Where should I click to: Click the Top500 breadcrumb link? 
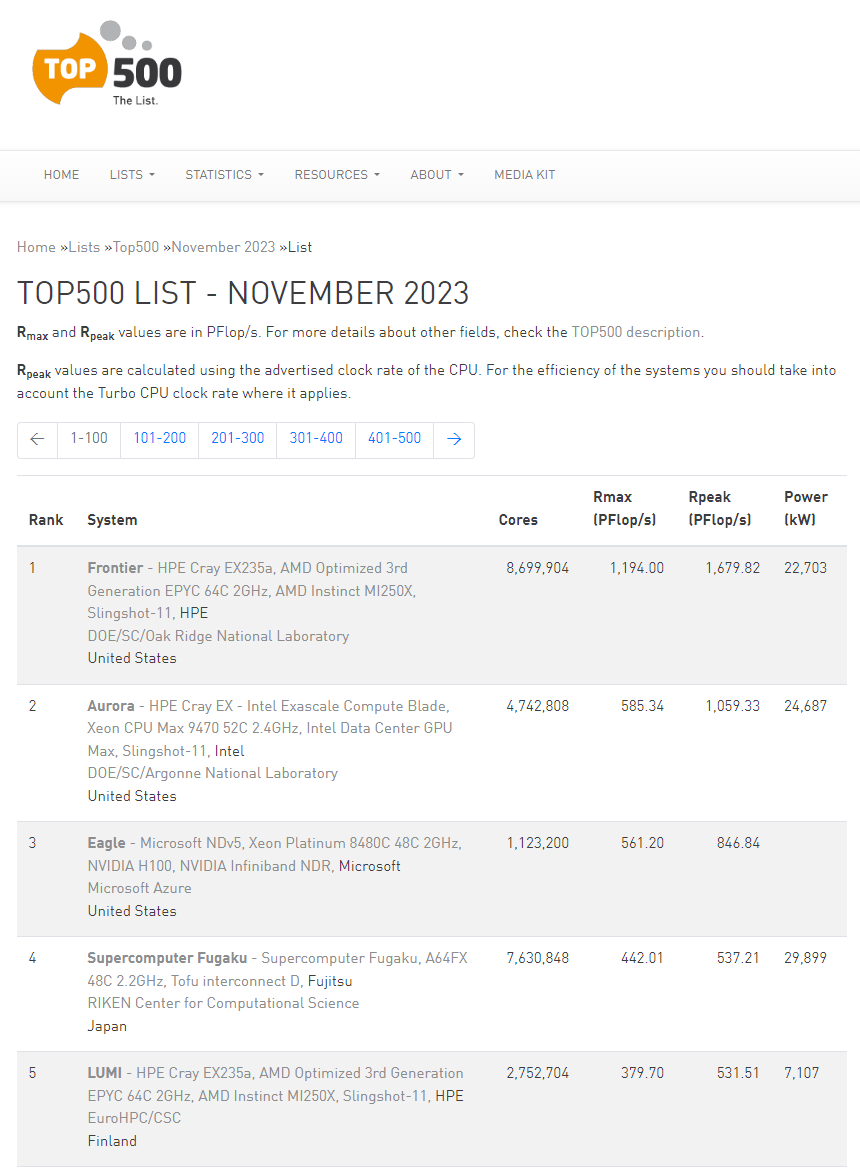pyautogui.click(x=136, y=247)
